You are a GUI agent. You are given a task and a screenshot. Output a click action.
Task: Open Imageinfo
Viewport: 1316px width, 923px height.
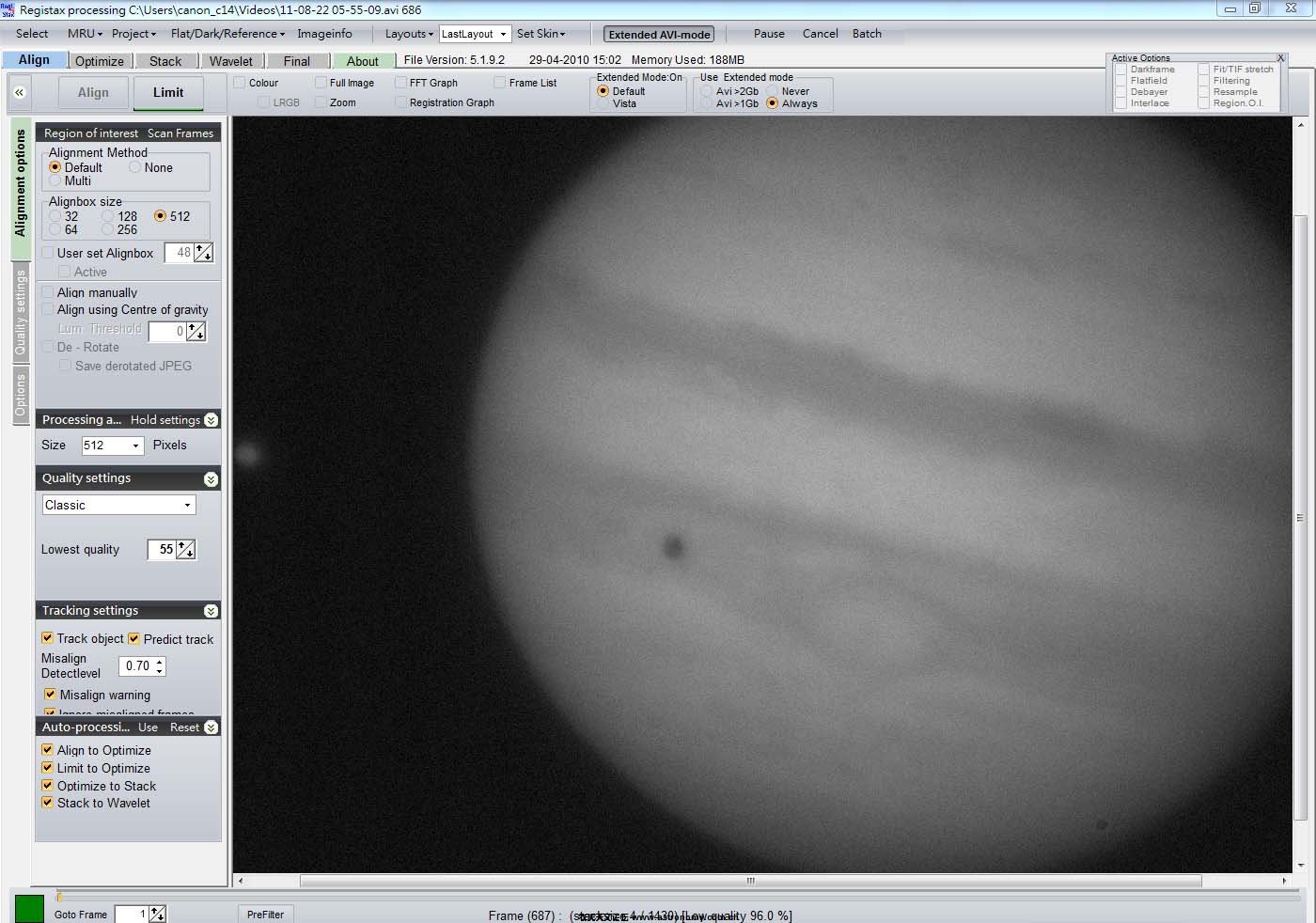(324, 33)
